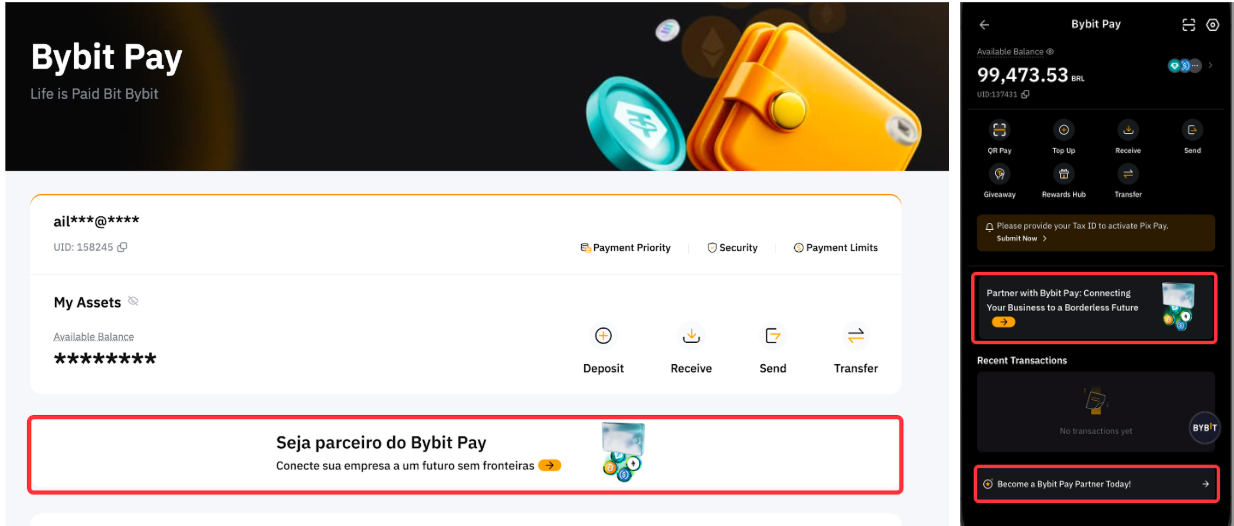Click the scan icon in mobile header

(1189, 25)
